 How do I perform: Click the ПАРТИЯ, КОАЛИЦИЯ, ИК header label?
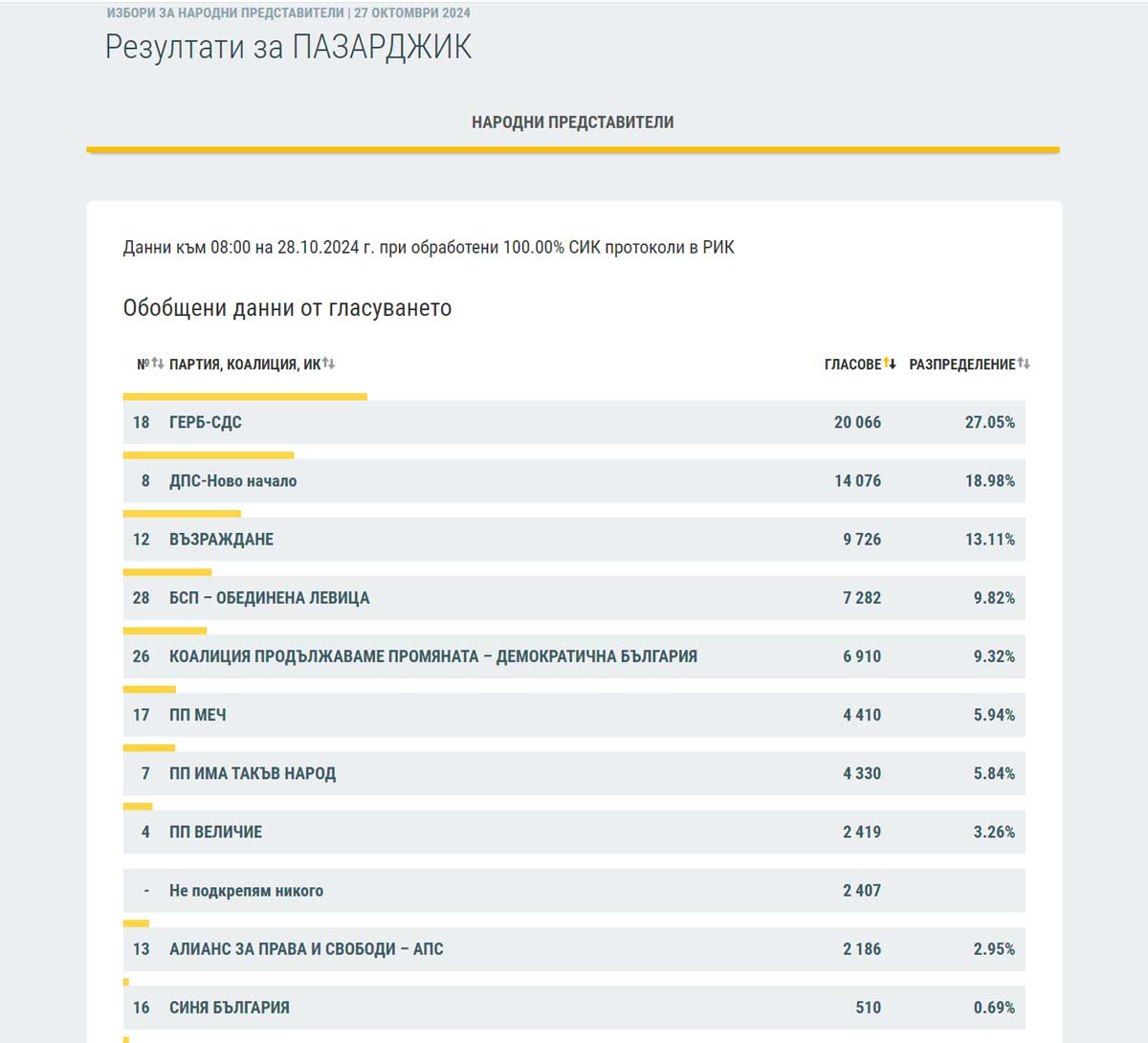[245, 365]
